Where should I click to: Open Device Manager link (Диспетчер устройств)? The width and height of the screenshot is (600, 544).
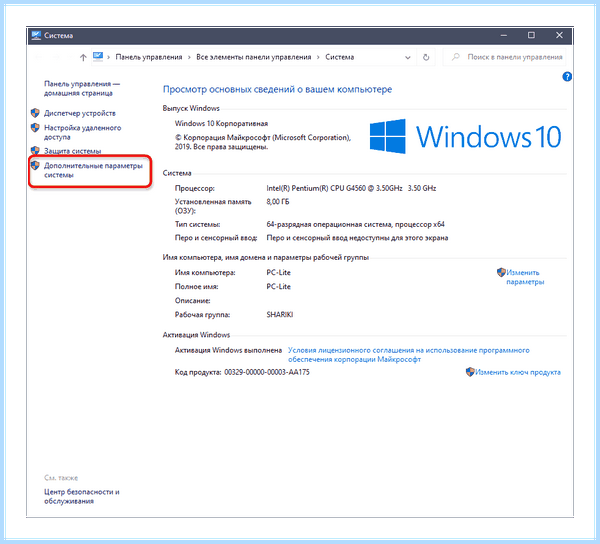pyautogui.click(x=80, y=113)
